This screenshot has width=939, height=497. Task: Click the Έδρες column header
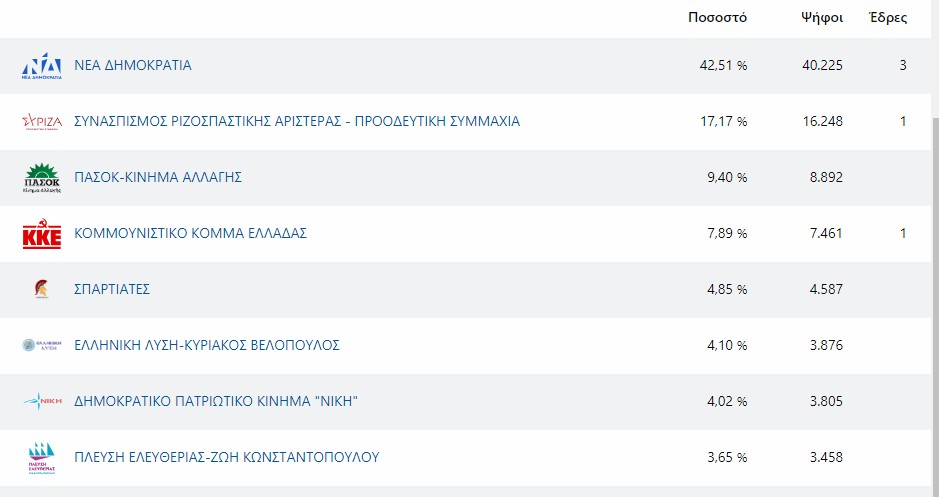pos(888,17)
